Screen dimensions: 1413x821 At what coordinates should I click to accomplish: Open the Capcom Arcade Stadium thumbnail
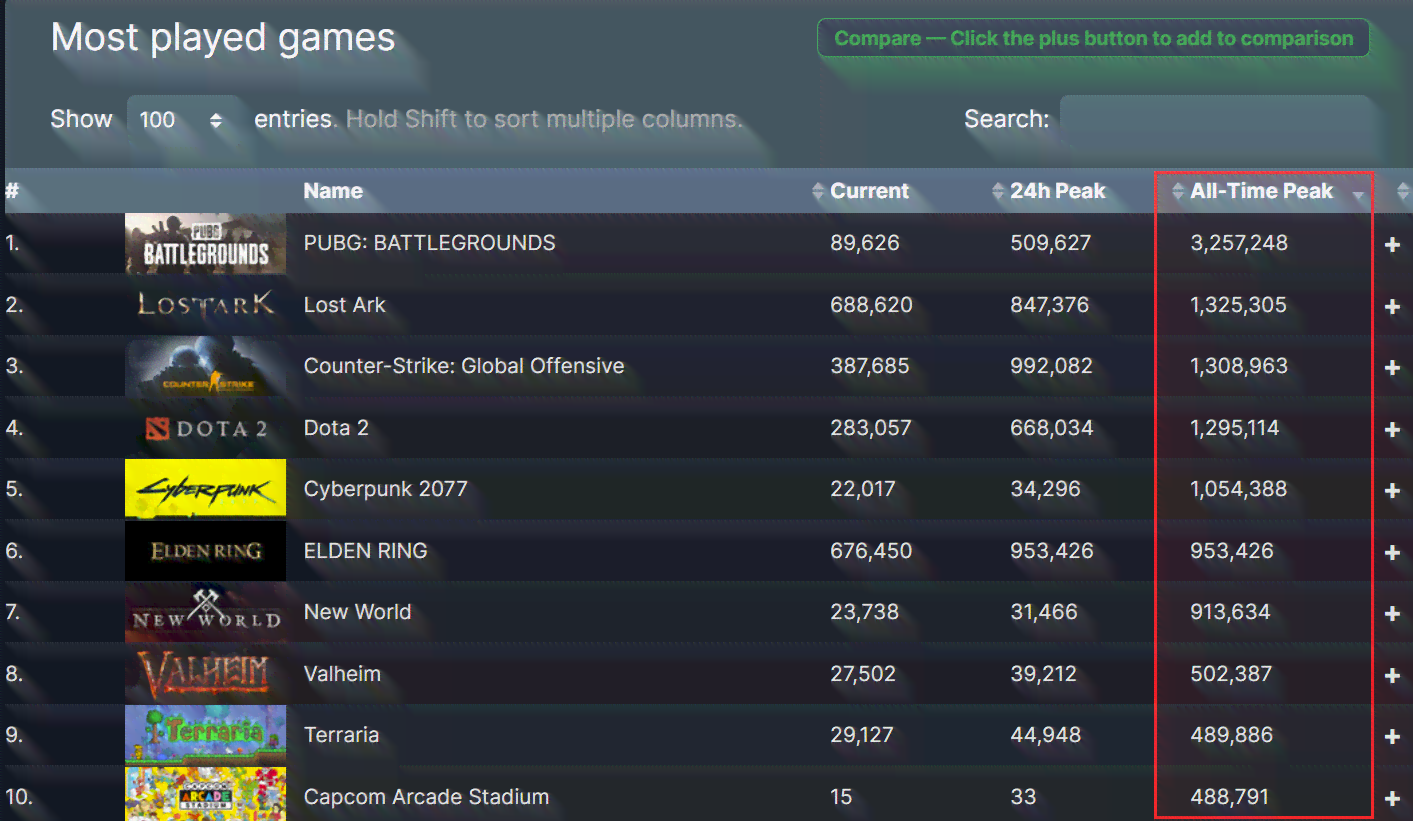pos(205,795)
